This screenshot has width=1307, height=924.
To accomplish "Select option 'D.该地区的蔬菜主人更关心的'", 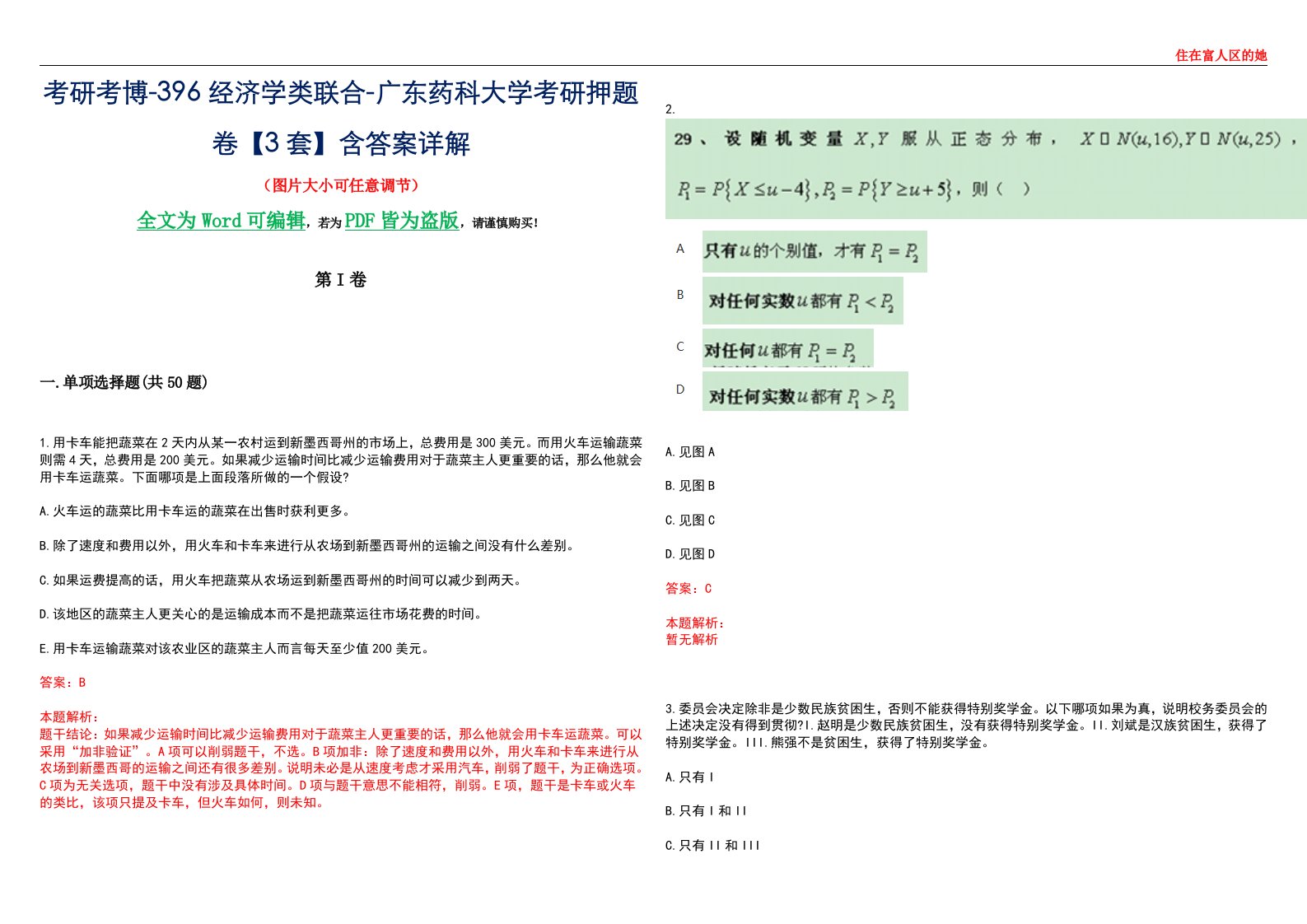I will tap(261, 614).
